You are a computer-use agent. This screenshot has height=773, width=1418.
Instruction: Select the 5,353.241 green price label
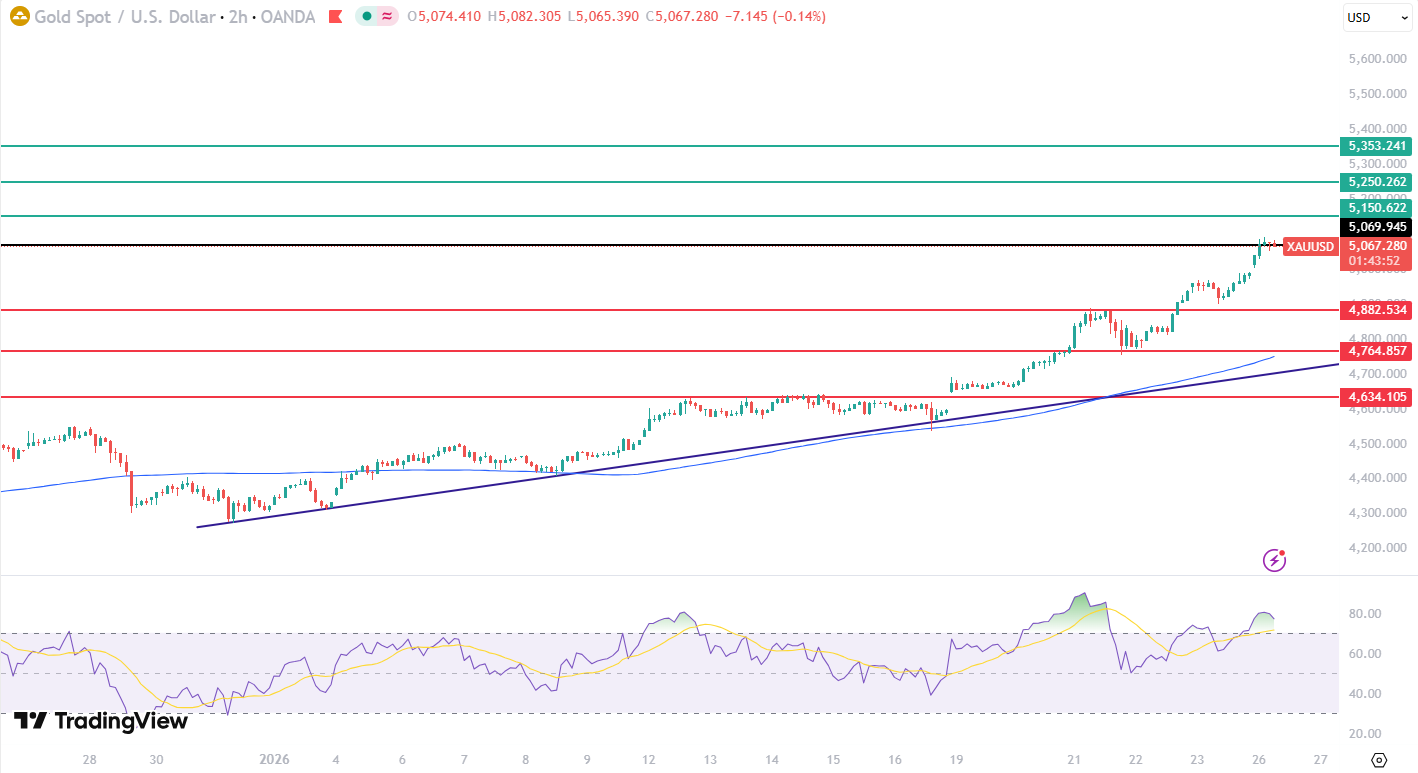coord(1377,146)
